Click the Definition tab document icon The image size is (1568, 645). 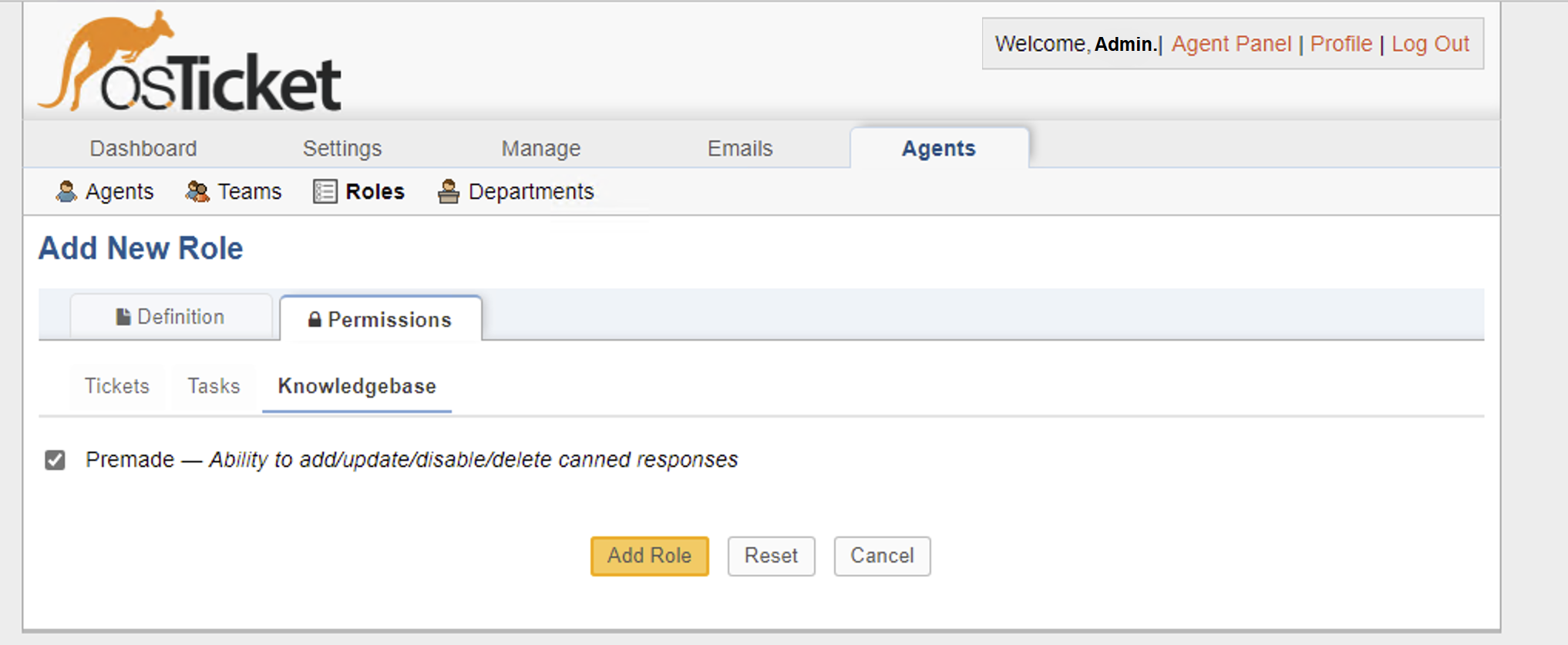pyautogui.click(x=123, y=317)
